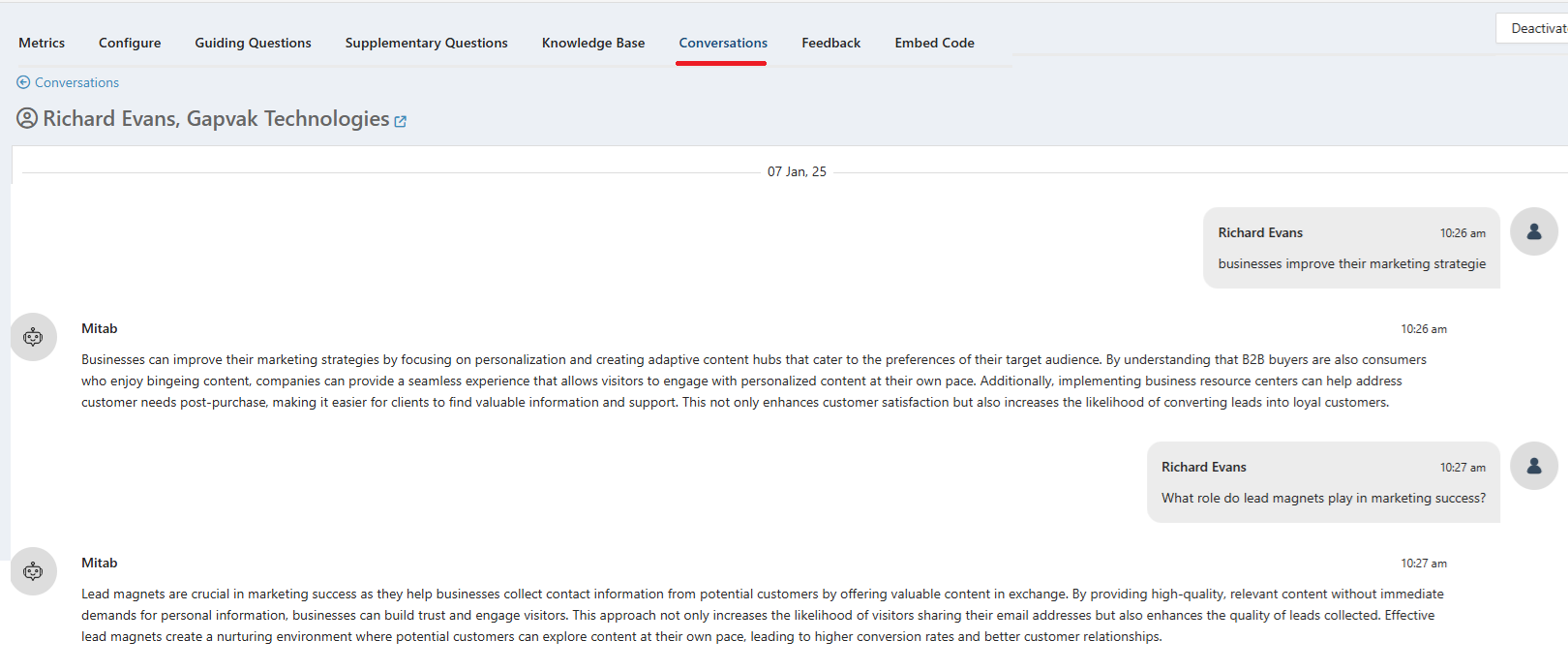This screenshot has height=671, width=1568.
Task: Click the 07 Jan, 25 date separator
Action: click(797, 171)
